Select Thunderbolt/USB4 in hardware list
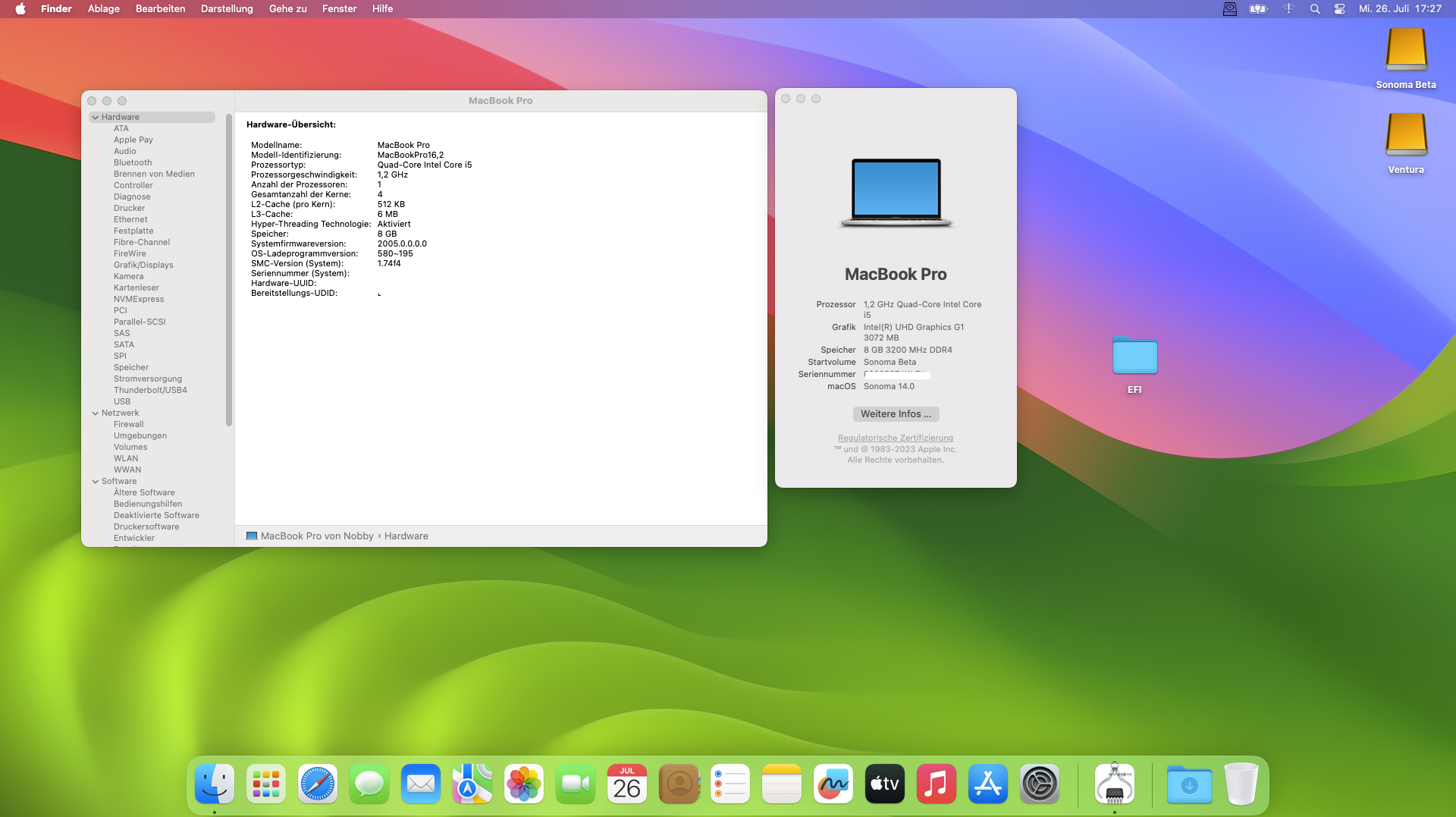Viewport: 1456px width, 817px height. [150, 390]
